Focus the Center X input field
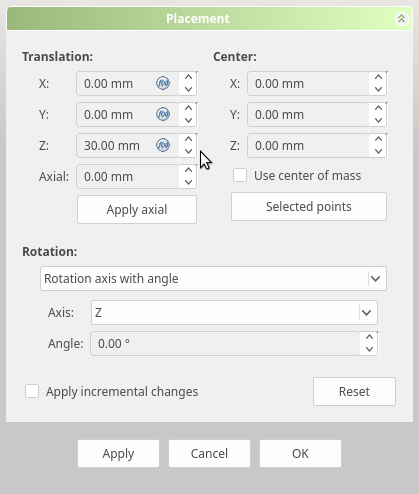This screenshot has height=494, width=419. tap(308, 83)
